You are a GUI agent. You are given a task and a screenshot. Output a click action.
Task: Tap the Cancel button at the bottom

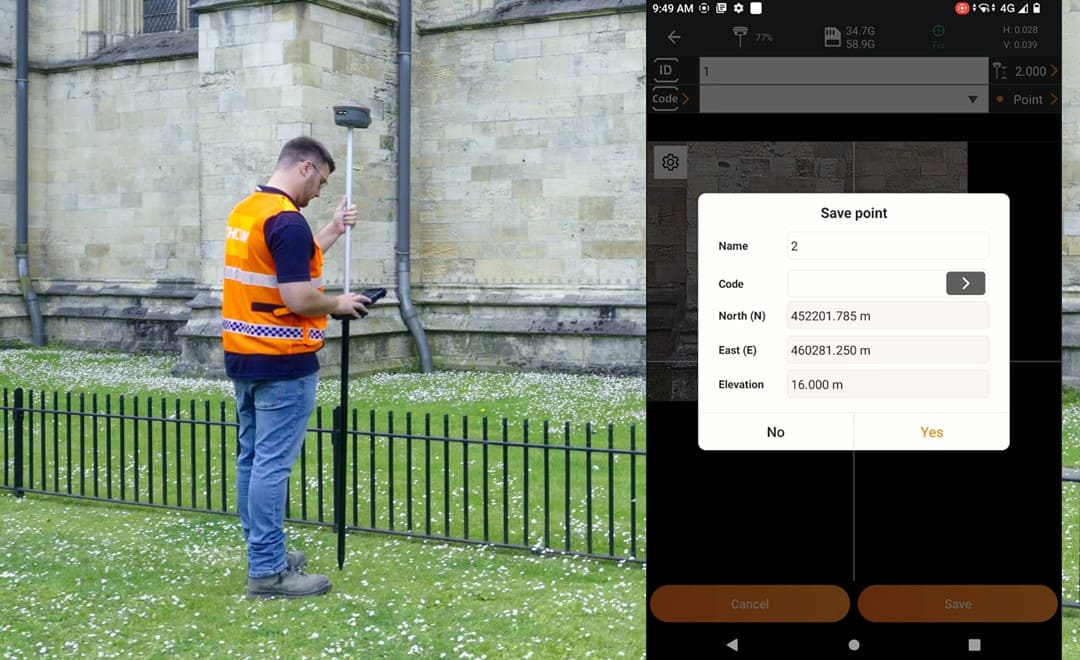tap(749, 604)
